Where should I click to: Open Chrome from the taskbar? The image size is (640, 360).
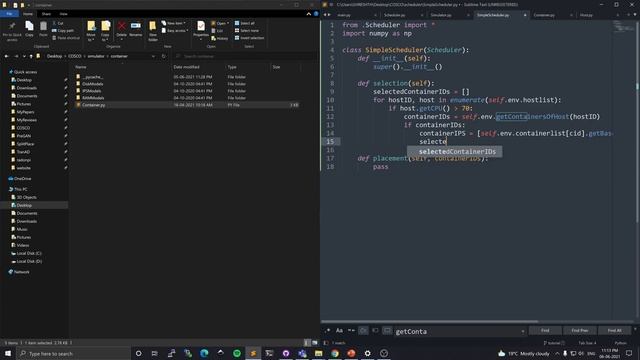(335, 353)
